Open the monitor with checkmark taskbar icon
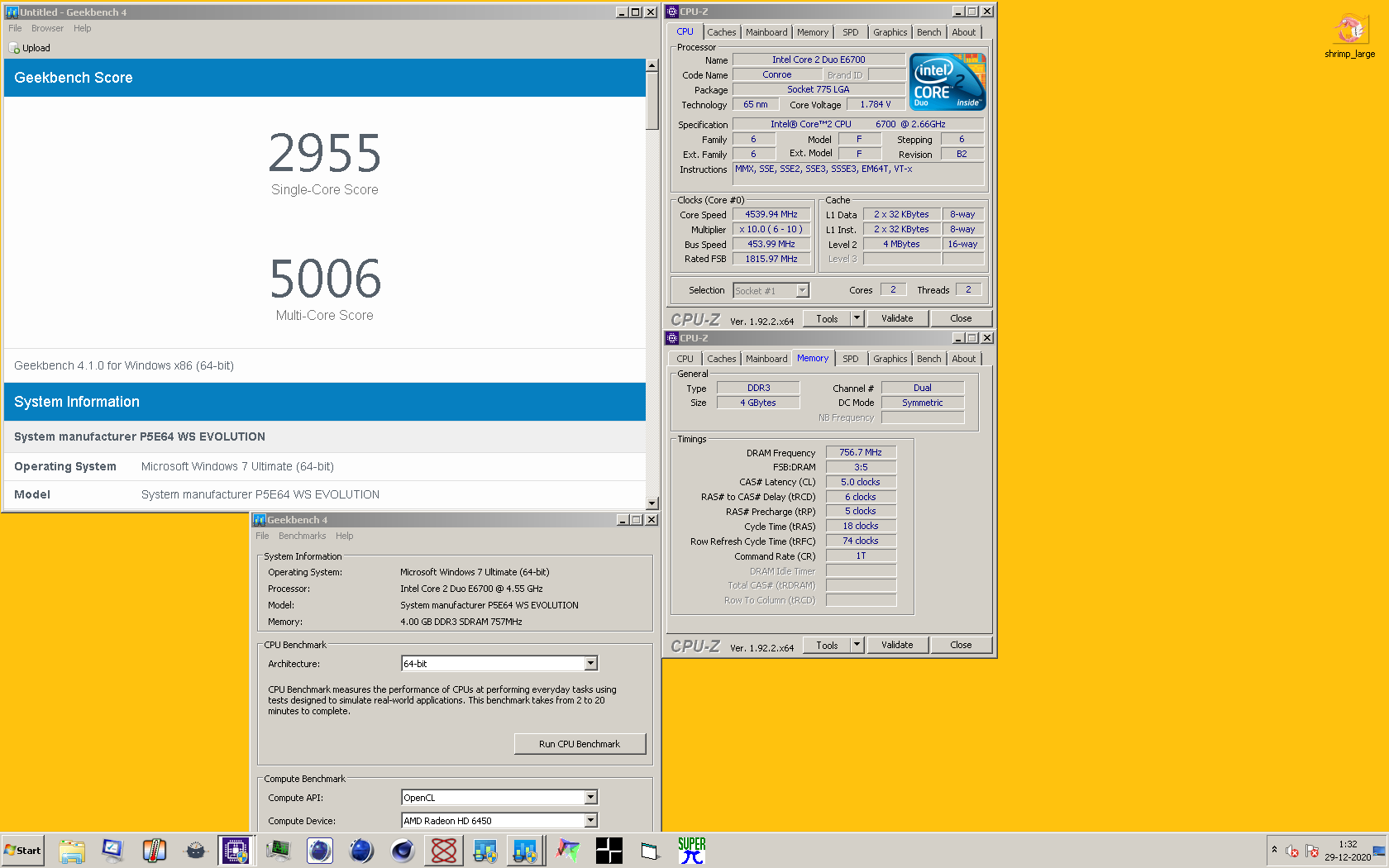Viewport: 1389px width, 868px height. 113,851
